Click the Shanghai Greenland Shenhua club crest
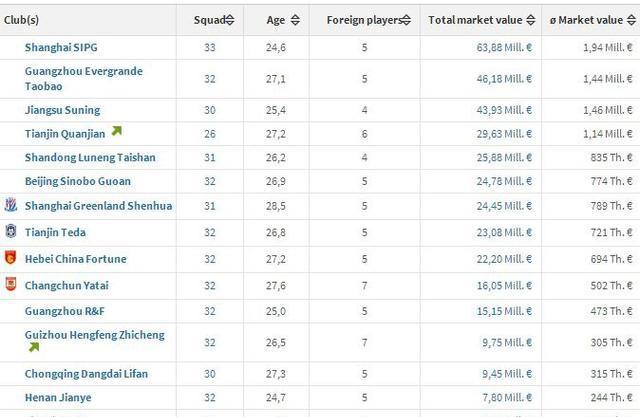This screenshot has width=640, height=417. point(11,205)
